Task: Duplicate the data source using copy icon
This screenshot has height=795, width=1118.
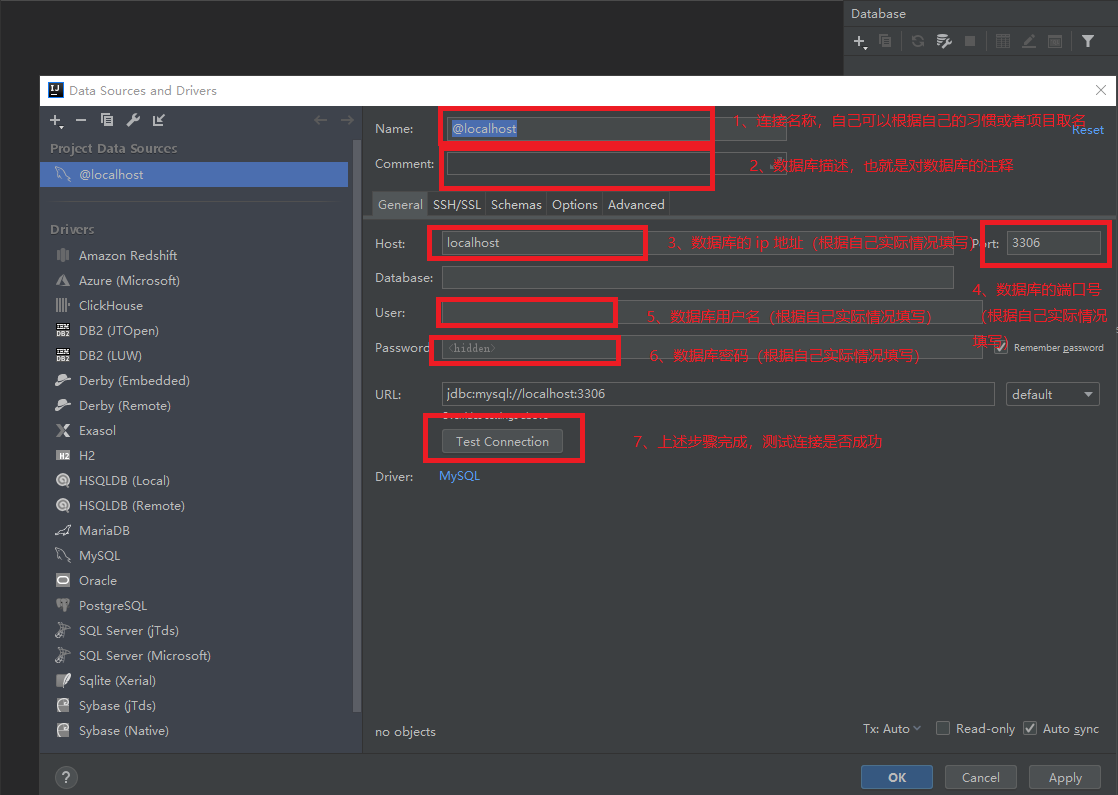Action: (x=107, y=120)
